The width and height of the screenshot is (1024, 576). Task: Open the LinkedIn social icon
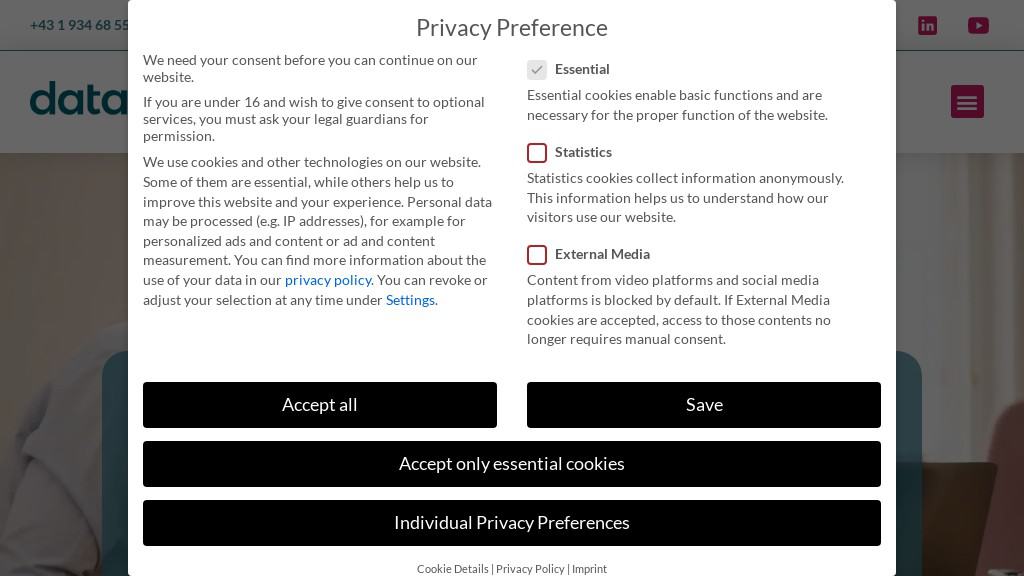[x=927, y=26]
